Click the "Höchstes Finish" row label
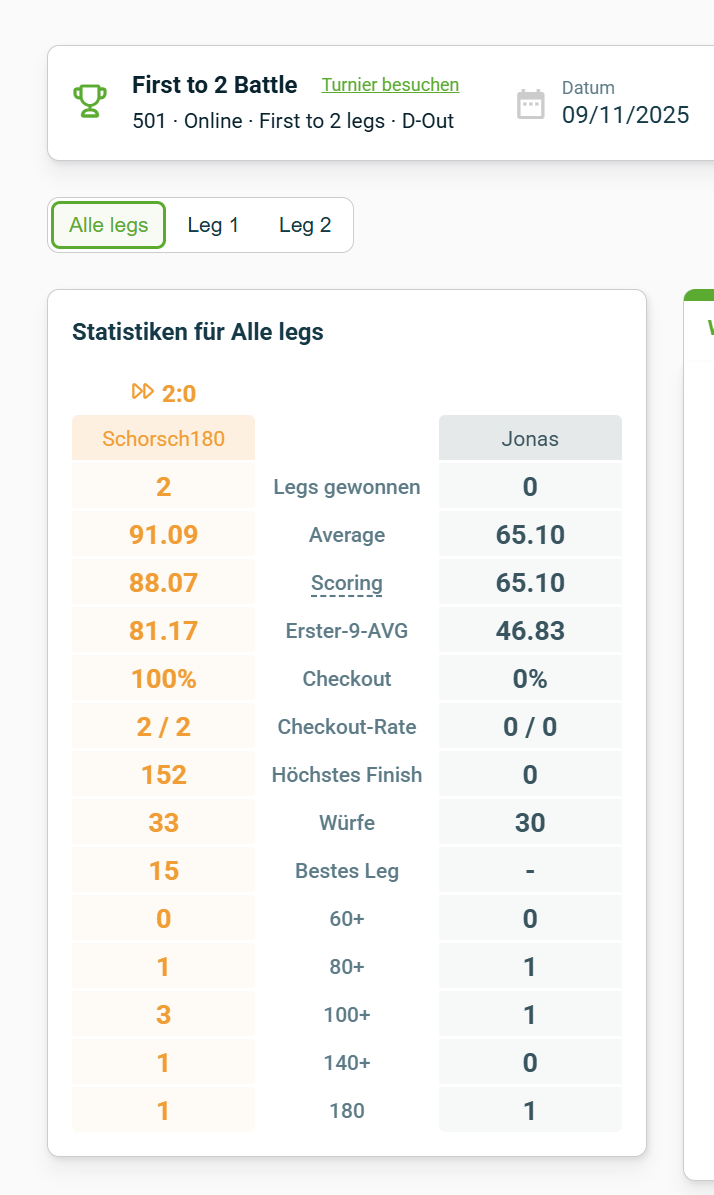The height and width of the screenshot is (1195, 714). (347, 775)
